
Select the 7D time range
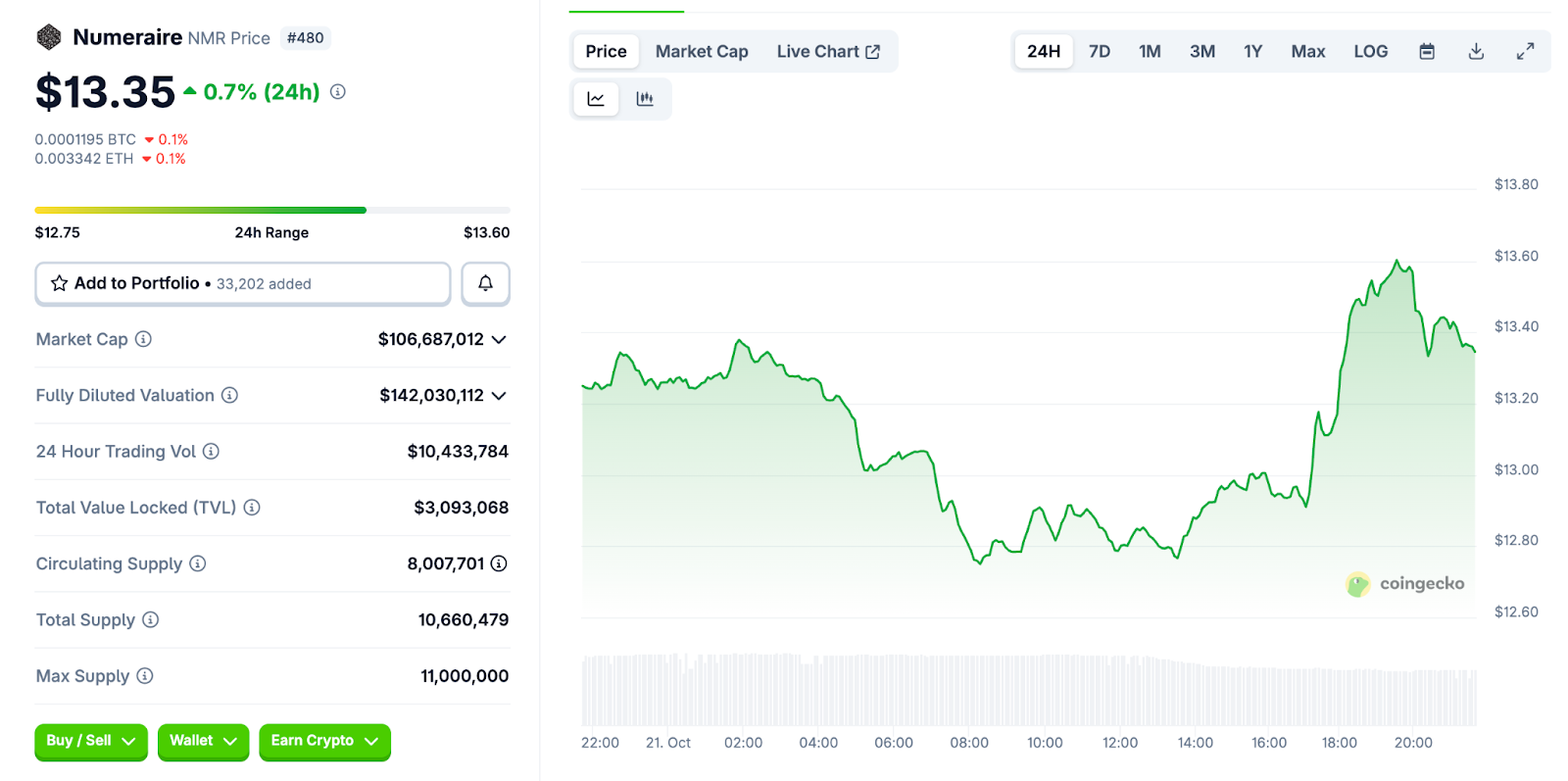1099,52
